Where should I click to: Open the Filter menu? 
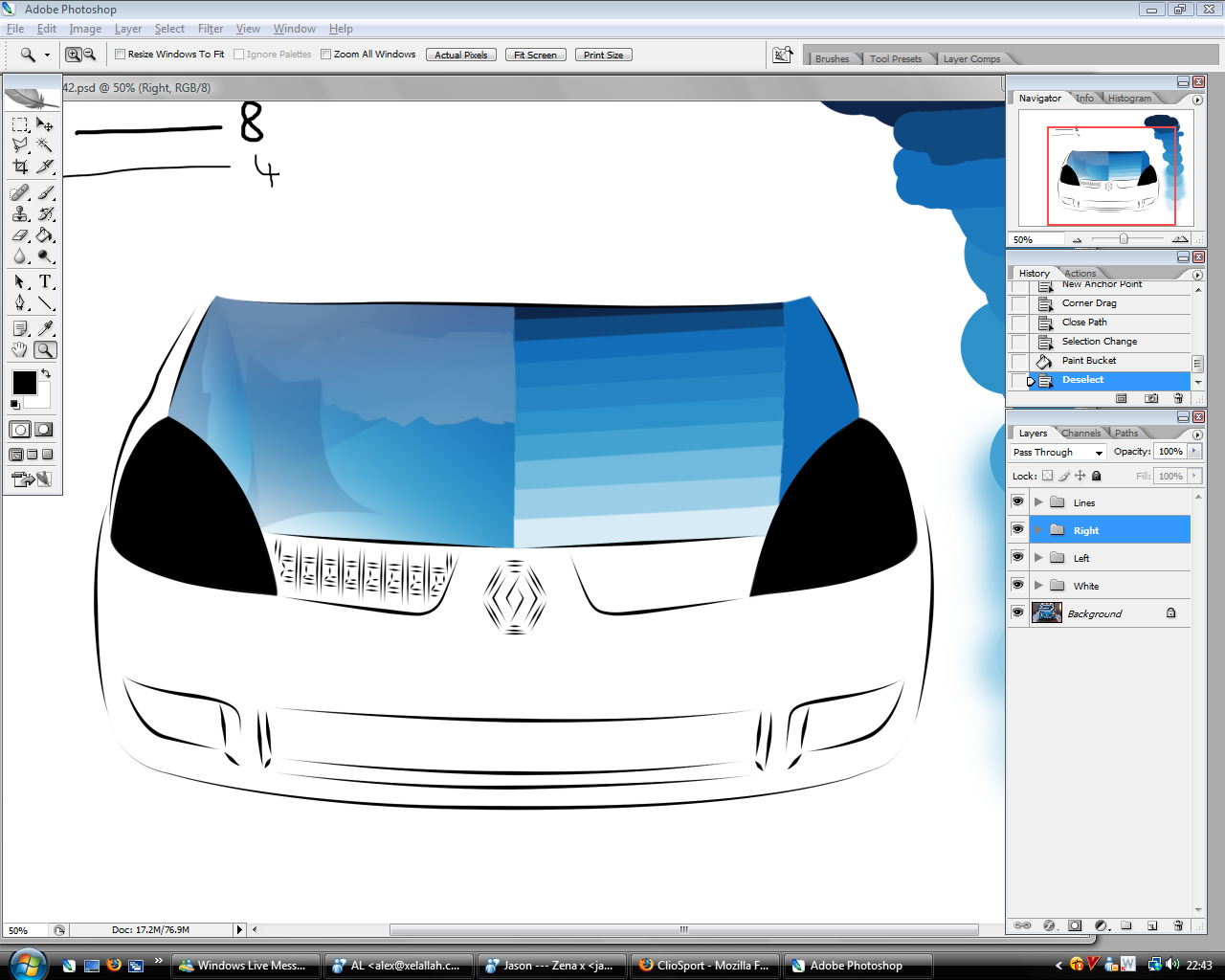(210, 29)
